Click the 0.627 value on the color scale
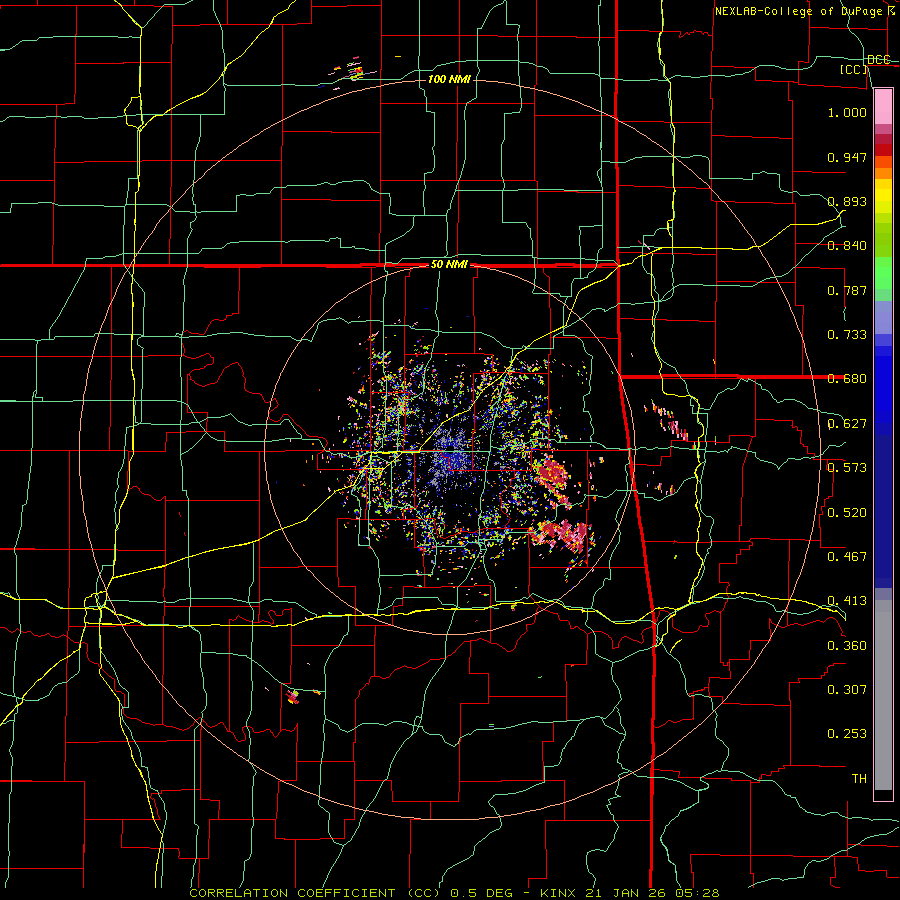This screenshot has height=900, width=900. 847,424
